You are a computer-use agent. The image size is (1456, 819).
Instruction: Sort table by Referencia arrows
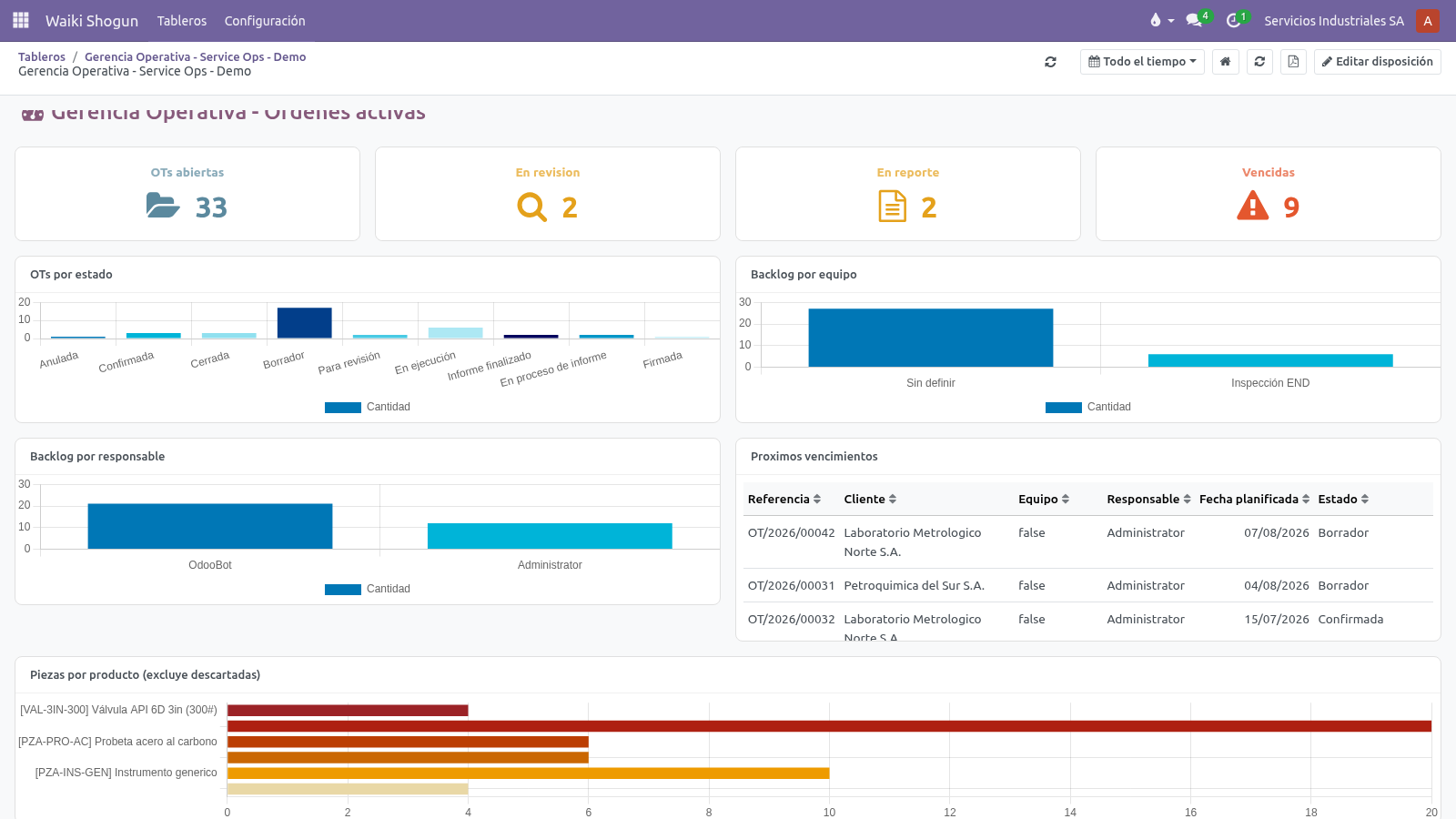(817, 499)
